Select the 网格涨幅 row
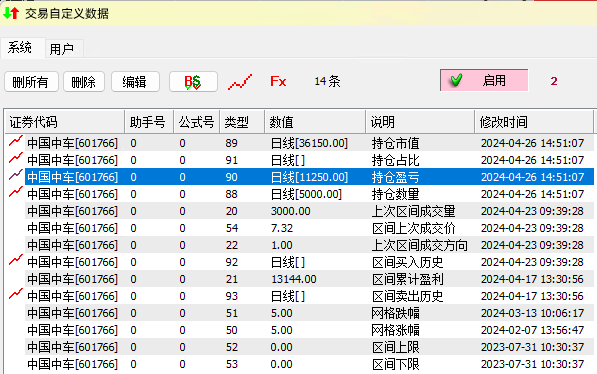The width and height of the screenshot is (597, 374). coord(299,330)
